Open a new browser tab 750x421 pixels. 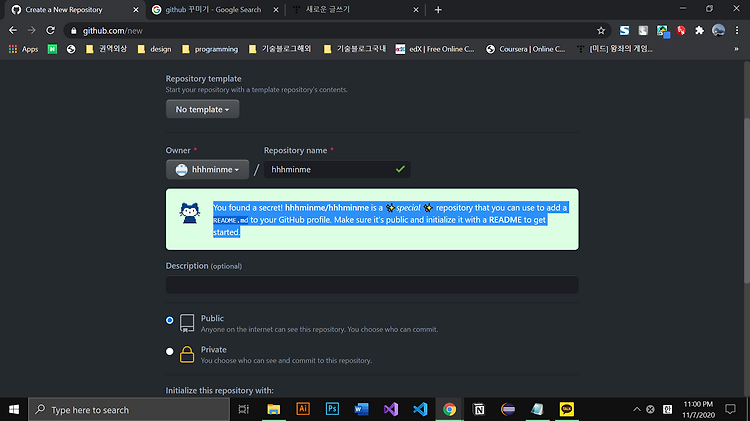click(x=438, y=10)
